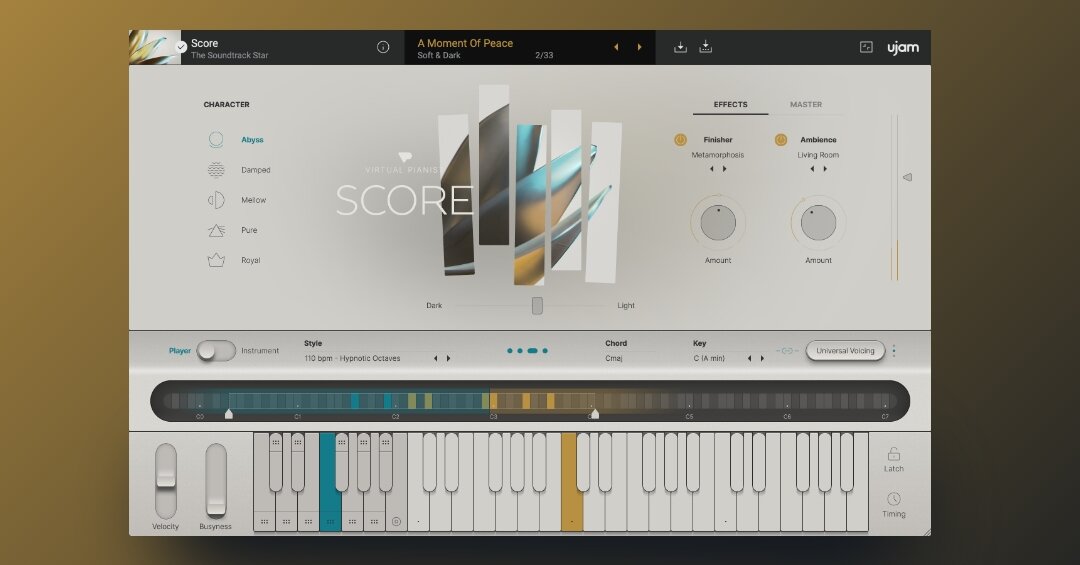Select previous Finisher mode arrow

(712, 169)
